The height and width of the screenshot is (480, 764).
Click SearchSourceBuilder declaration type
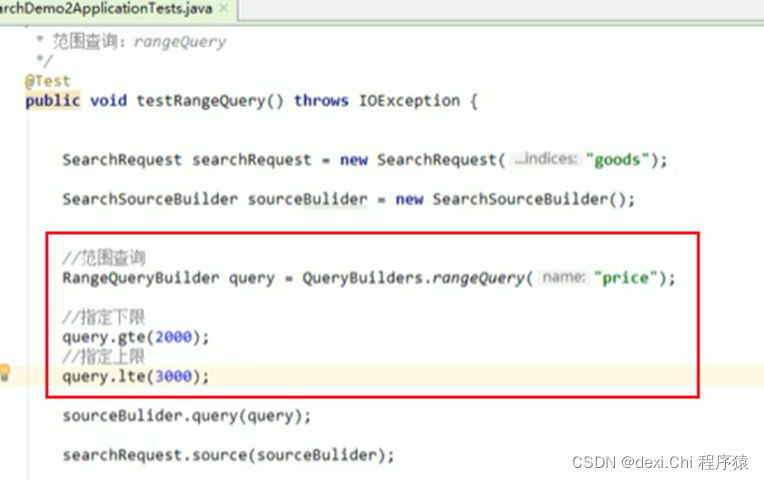coord(150,199)
